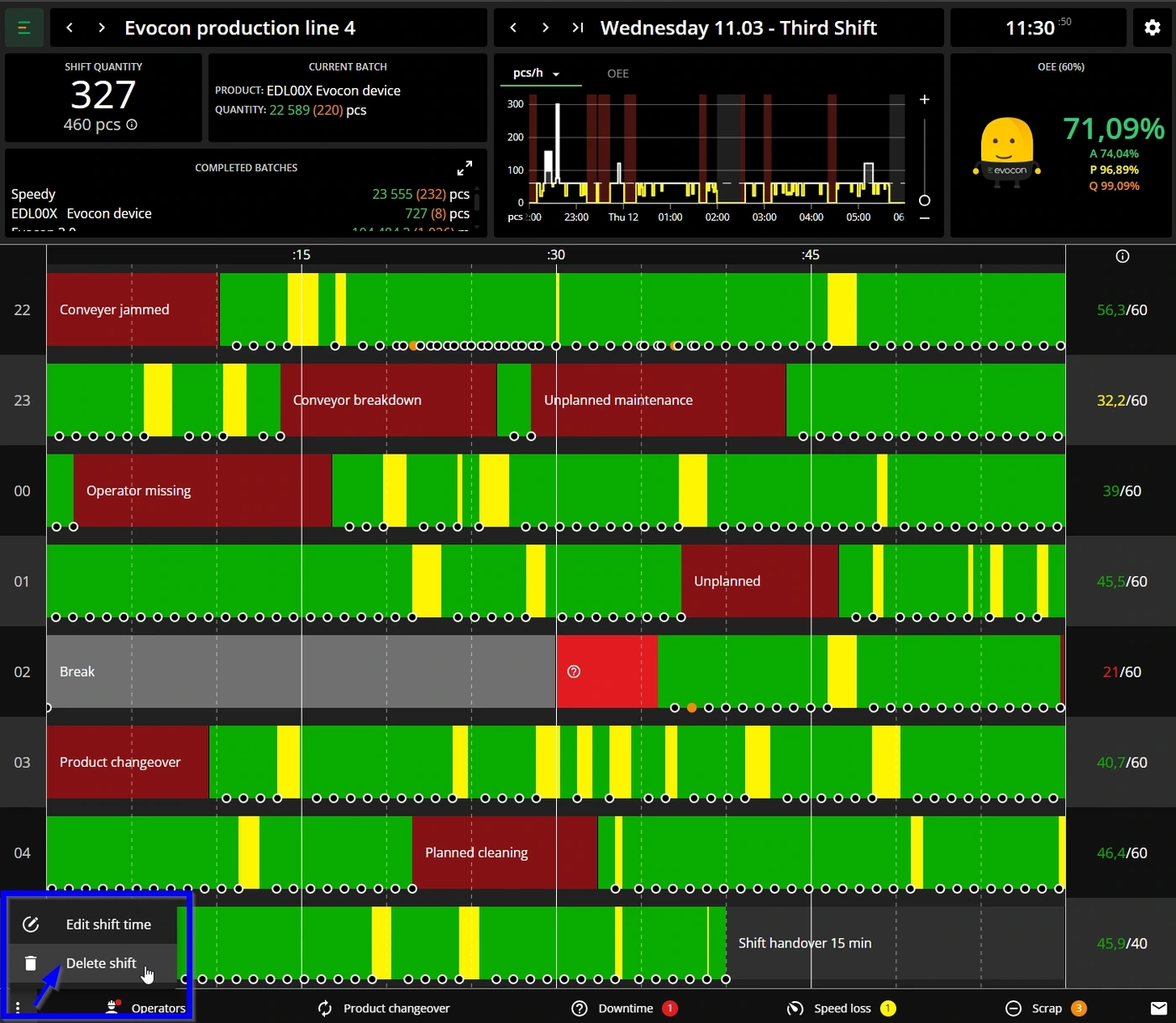Open Operators panel
Viewport: 1176px width, 1023px height.
tap(145, 1008)
